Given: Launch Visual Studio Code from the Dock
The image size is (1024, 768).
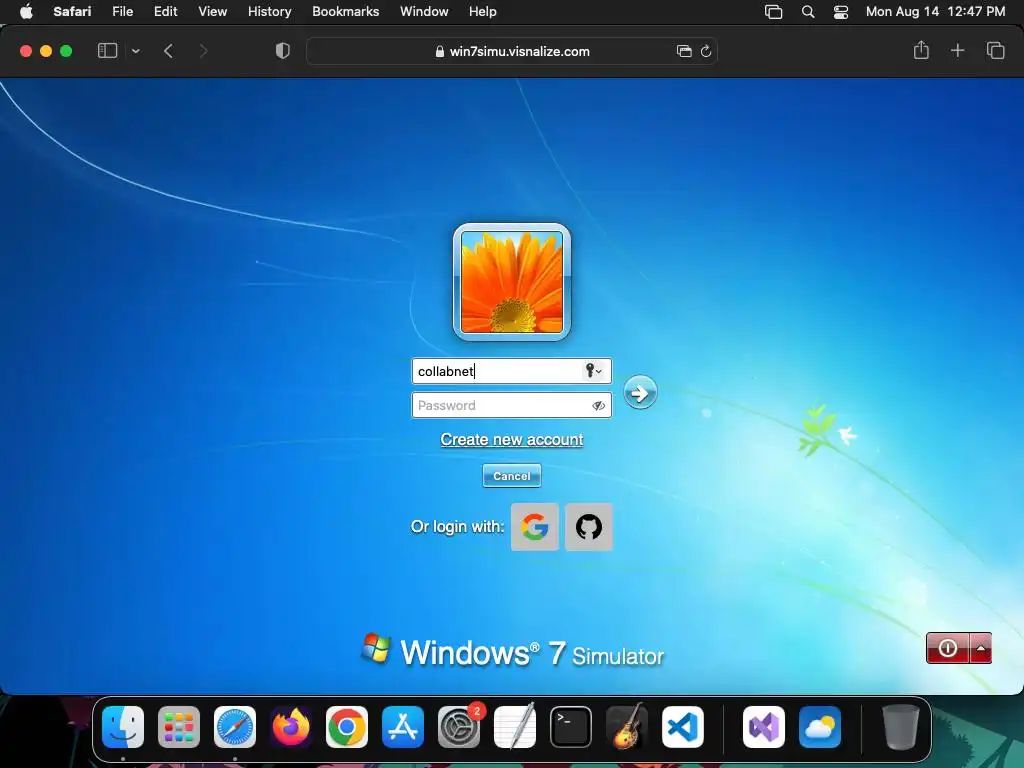Looking at the screenshot, I should (x=682, y=727).
